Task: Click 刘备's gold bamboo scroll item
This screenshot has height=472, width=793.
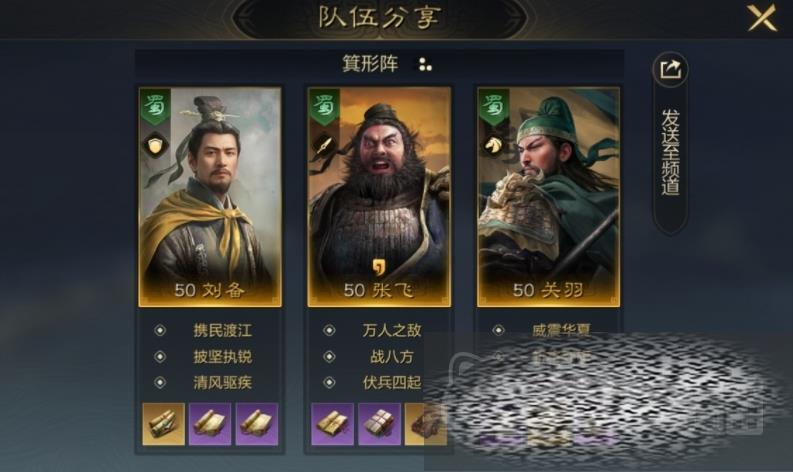Action: (163, 424)
